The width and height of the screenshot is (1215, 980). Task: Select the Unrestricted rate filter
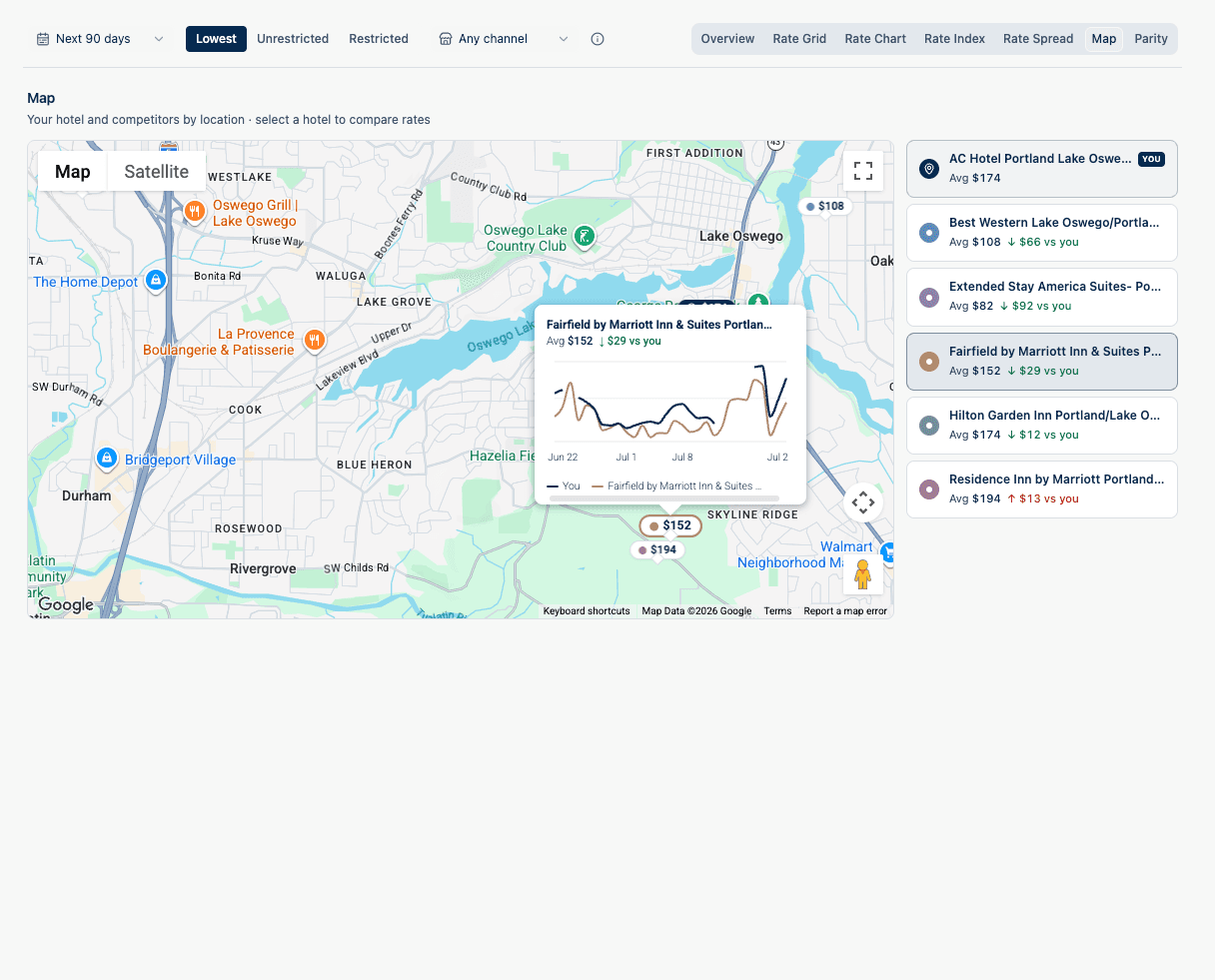(x=293, y=39)
